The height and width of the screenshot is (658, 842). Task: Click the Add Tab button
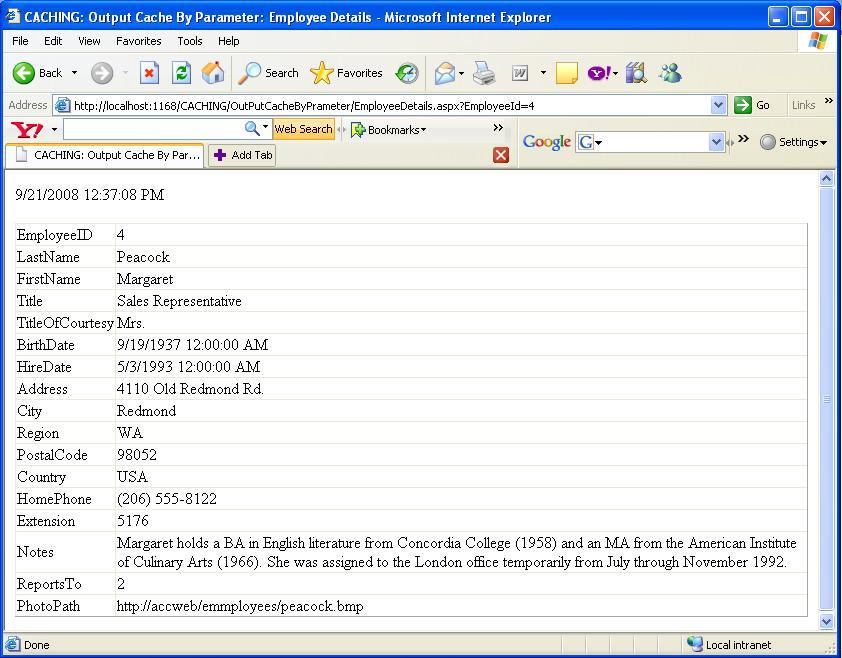pos(242,155)
